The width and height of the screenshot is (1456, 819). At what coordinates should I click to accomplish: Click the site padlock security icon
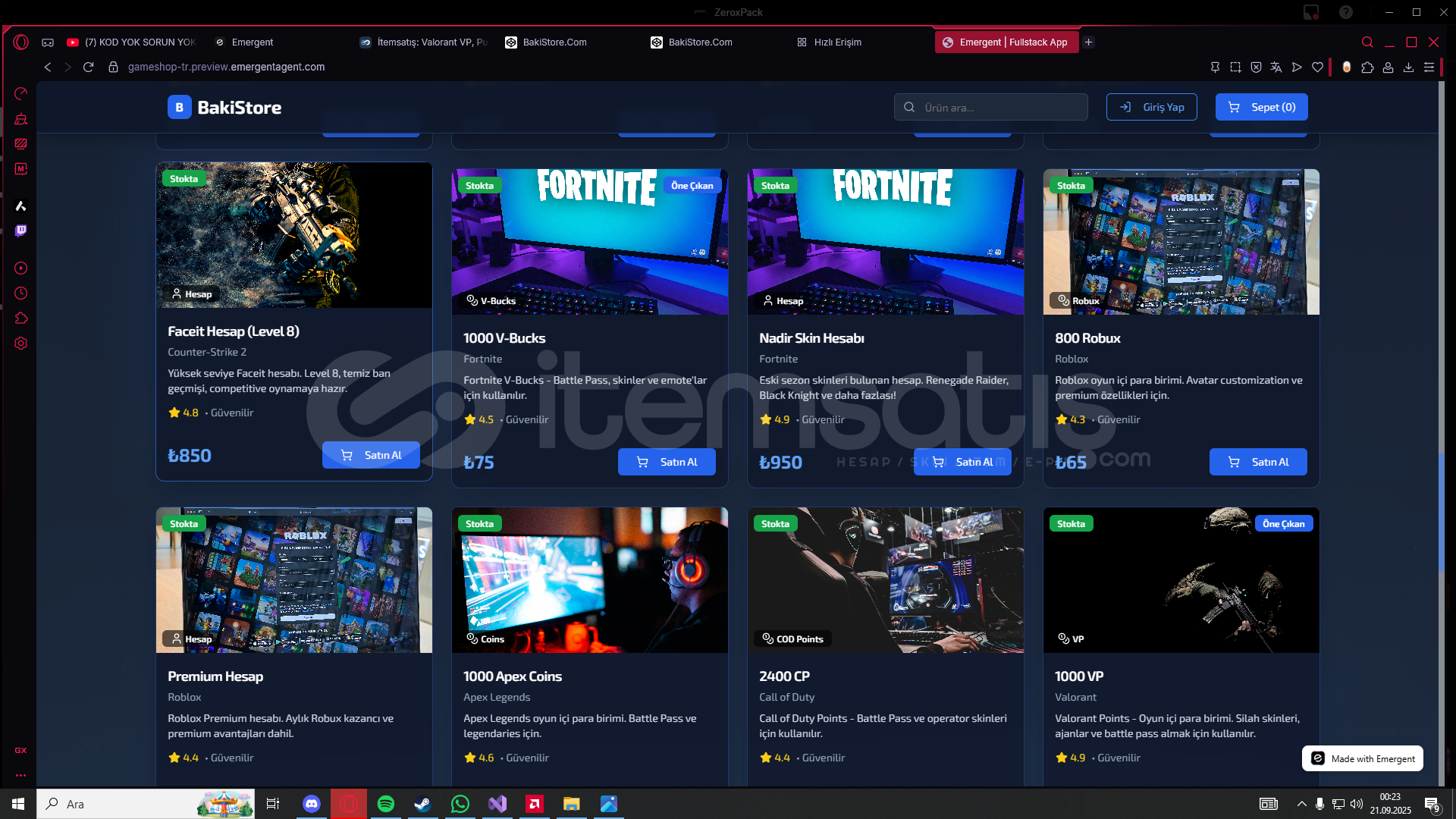[x=113, y=67]
